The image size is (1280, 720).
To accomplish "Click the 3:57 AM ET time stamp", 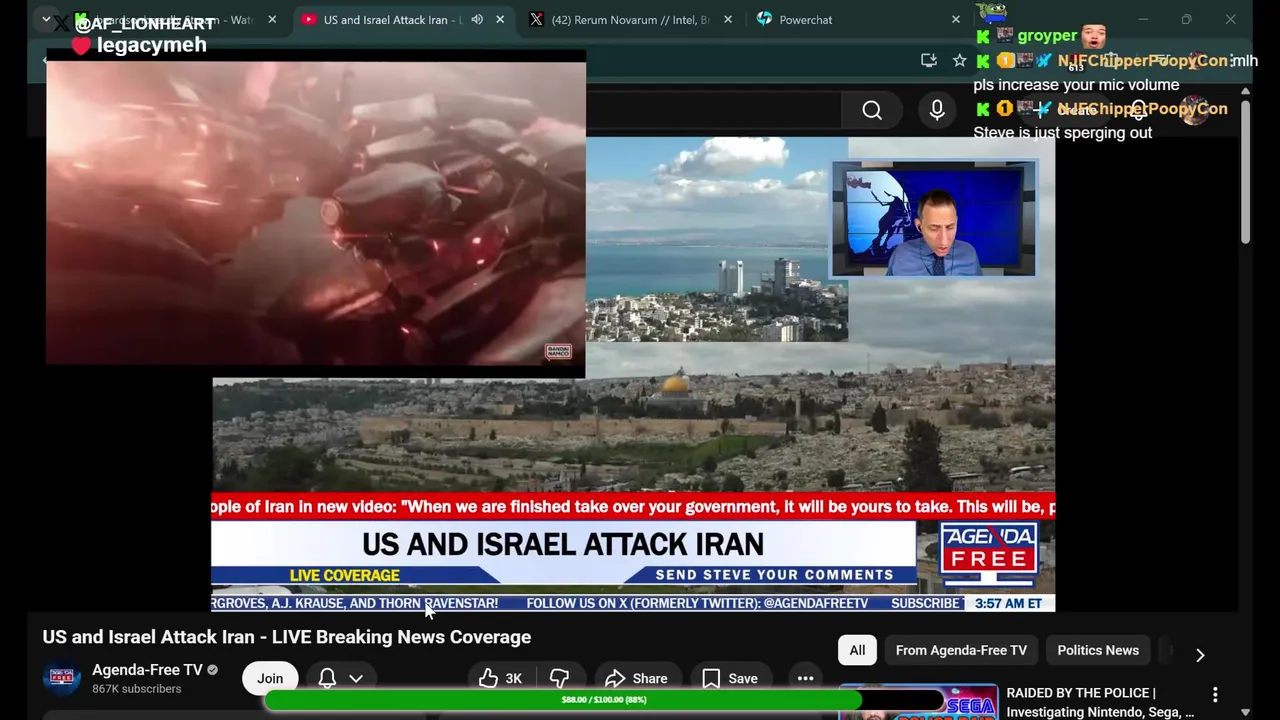I will pyautogui.click(x=1008, y=603).
